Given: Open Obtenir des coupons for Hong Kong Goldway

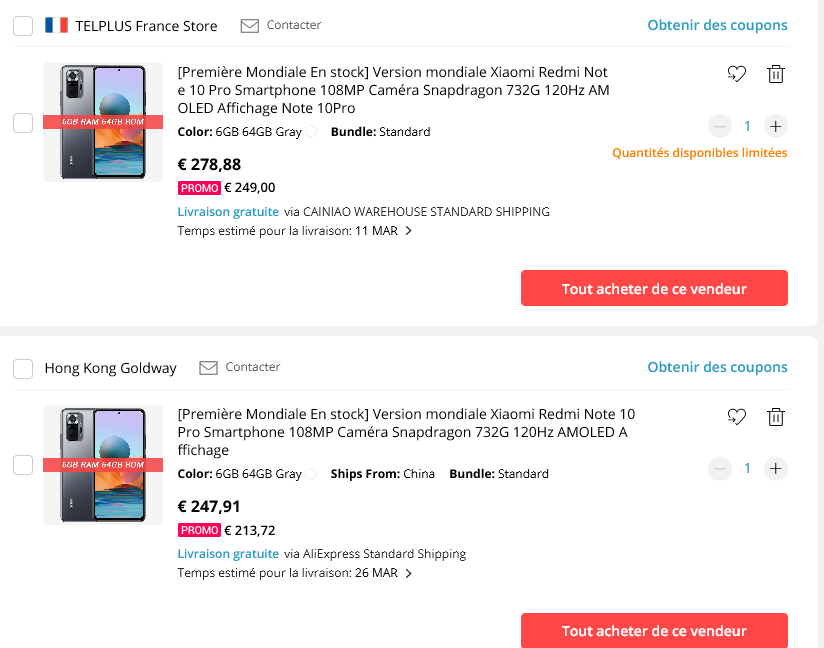Looking at the screenshot, I should click(717, 367).
